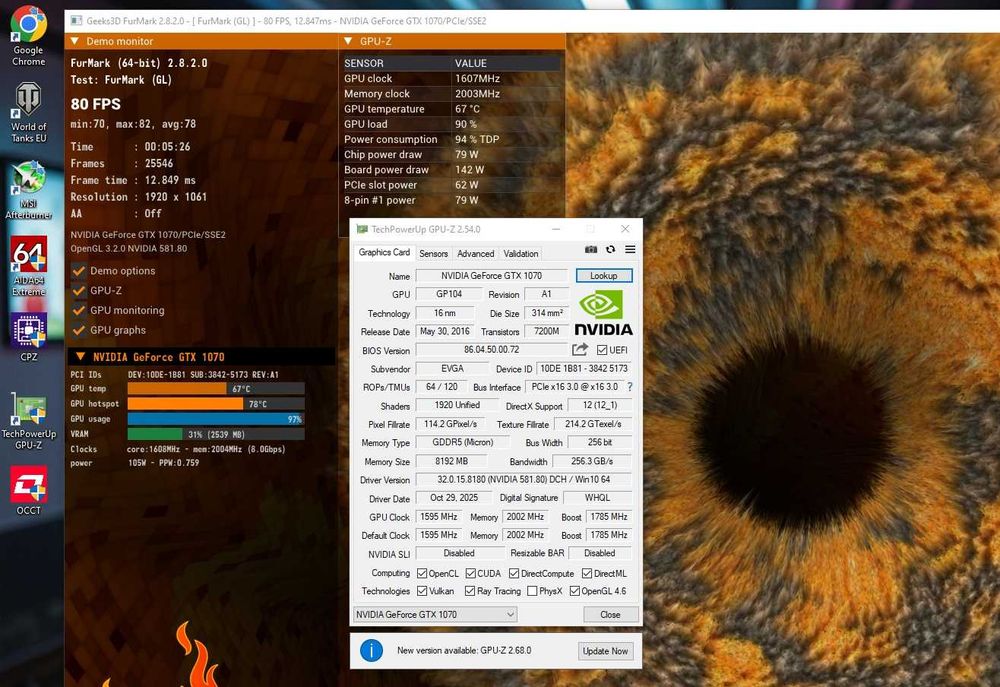Image resolution: width=1000 pixels, height=687 pixels.
Task: Click VRAM green usage bar
Action: [x=154, y=434]
